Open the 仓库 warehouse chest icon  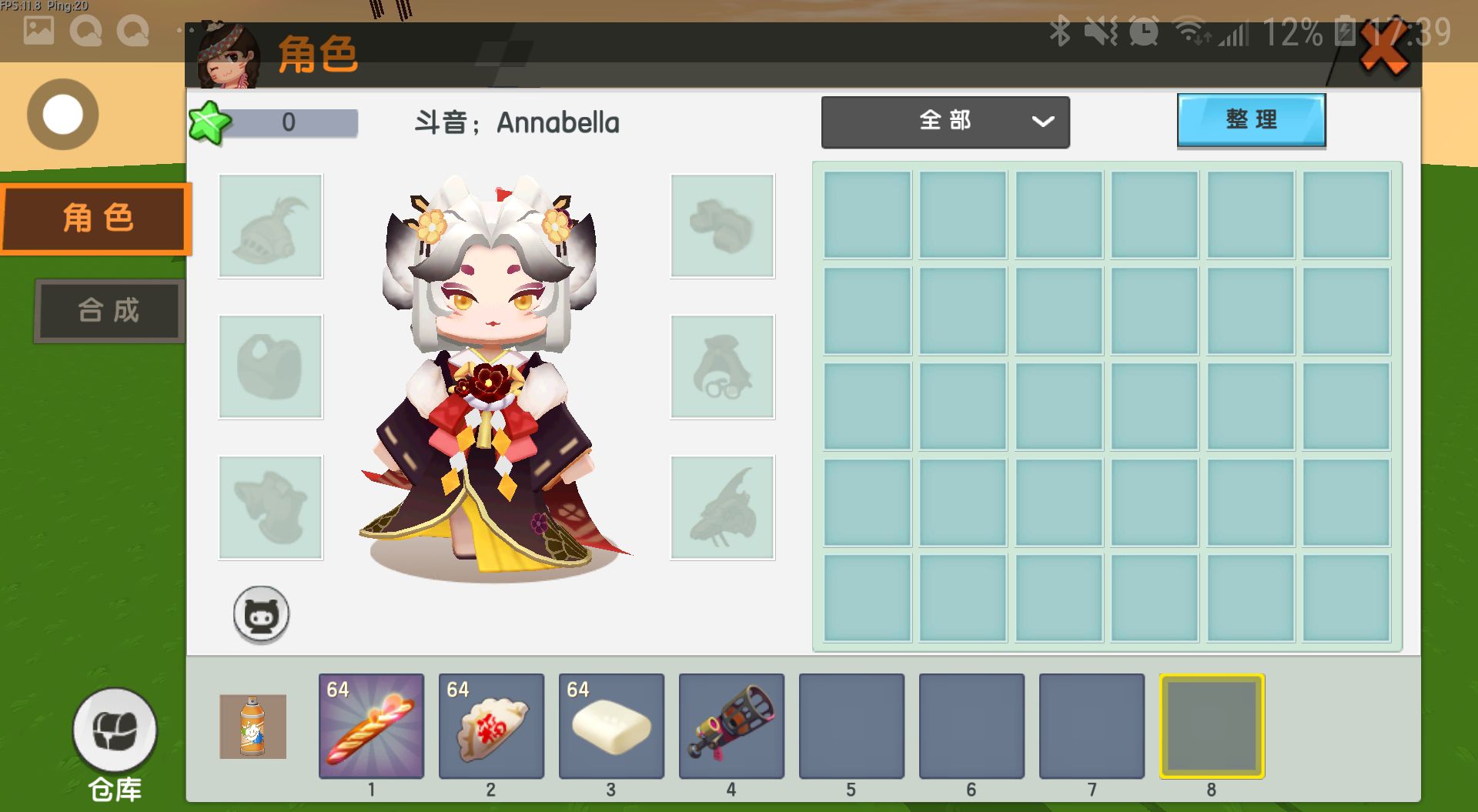coord(115,730)
